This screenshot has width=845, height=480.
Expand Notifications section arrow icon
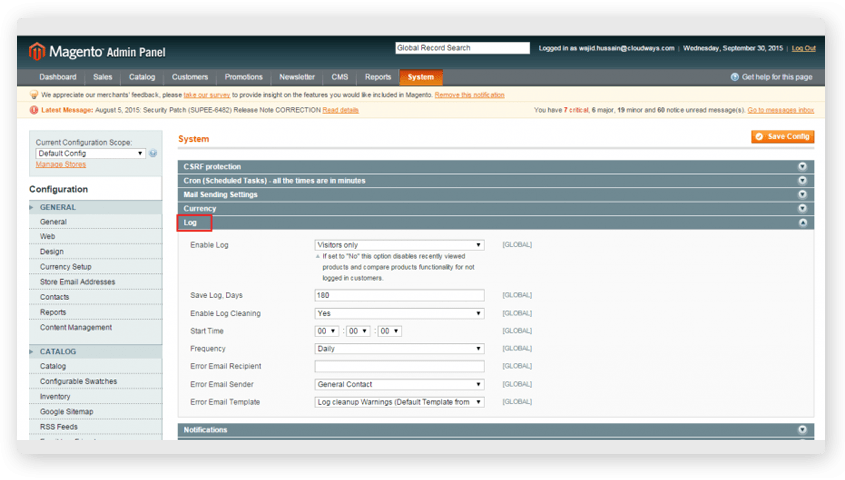pos(802,430)
